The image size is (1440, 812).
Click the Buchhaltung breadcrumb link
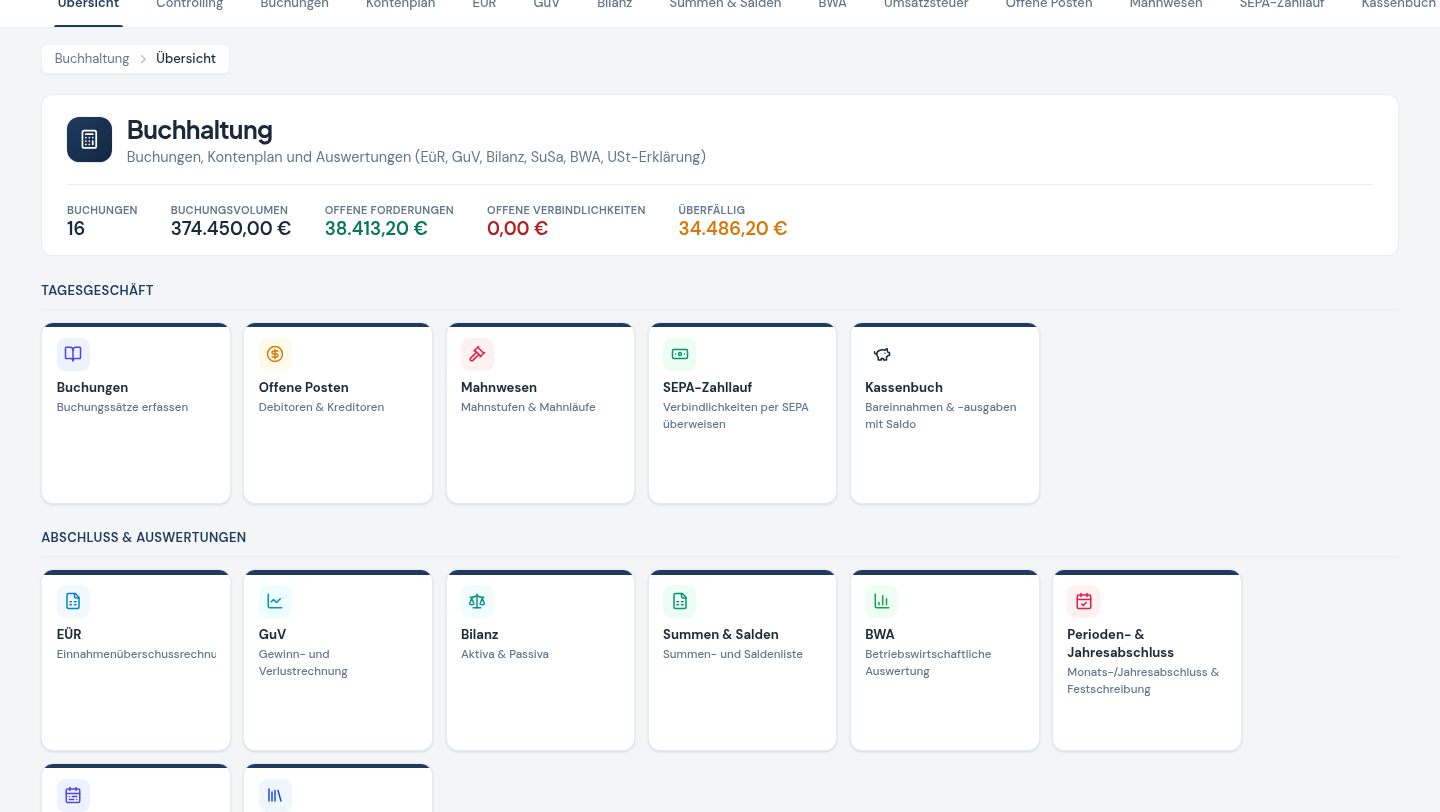click(x=92, y=59)
